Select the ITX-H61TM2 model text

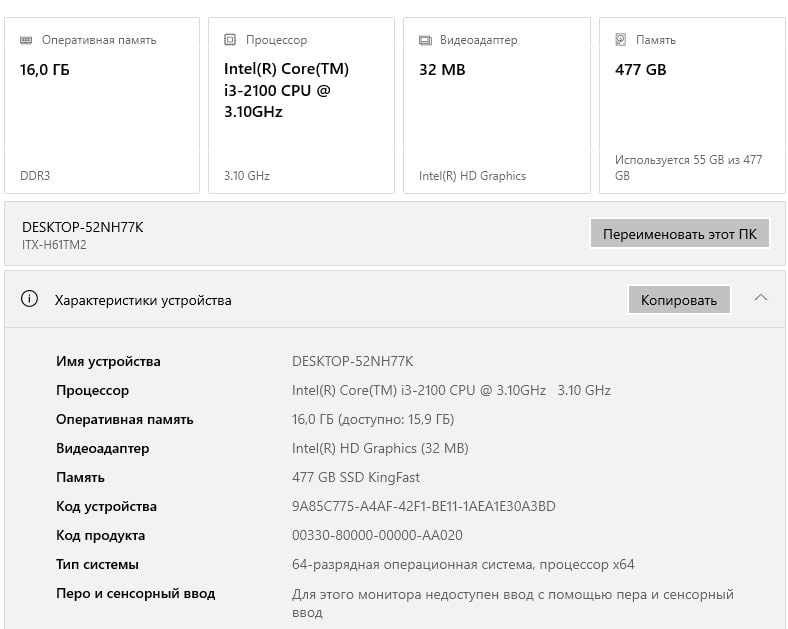[x=54, y=245]
